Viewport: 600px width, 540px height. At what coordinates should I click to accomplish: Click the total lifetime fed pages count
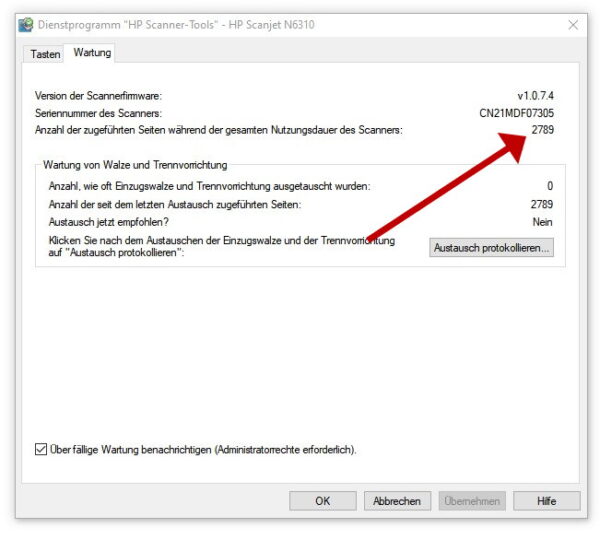pos(541,130)
